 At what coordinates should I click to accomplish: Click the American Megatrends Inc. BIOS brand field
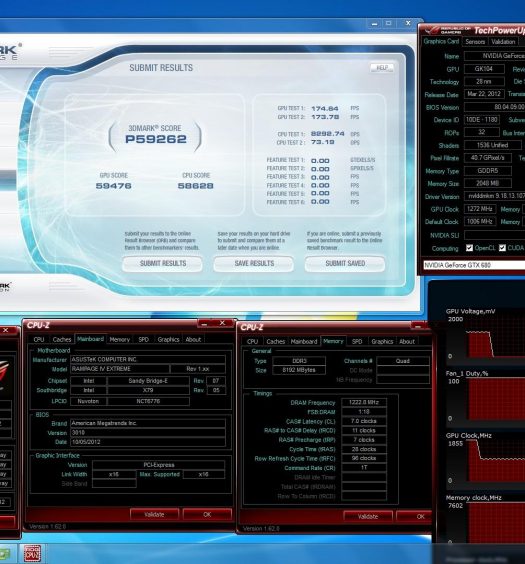pos(148,423)
